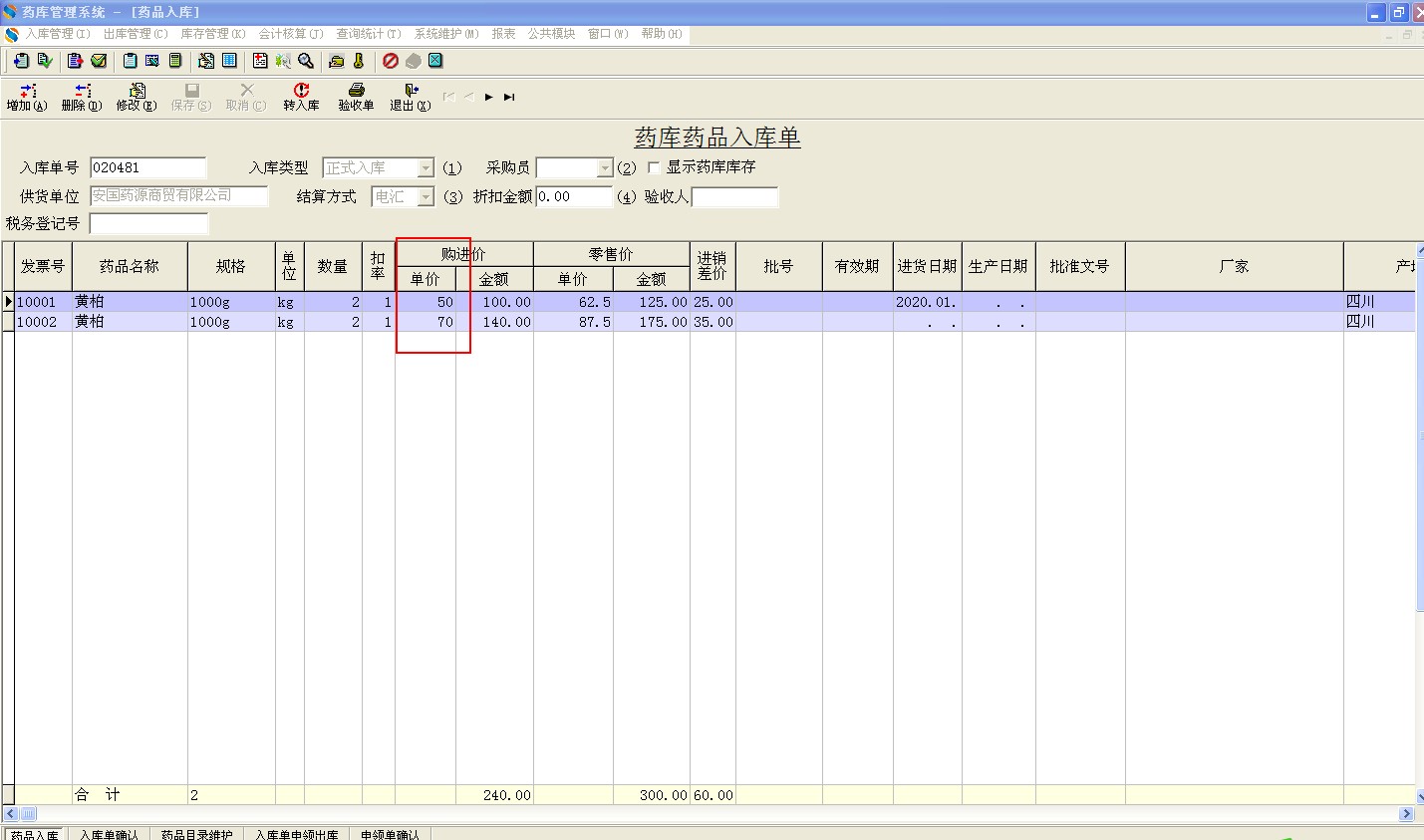1424x840 pixels.
Task: Open the 公共模块 menu
Action: coord(552,34)
